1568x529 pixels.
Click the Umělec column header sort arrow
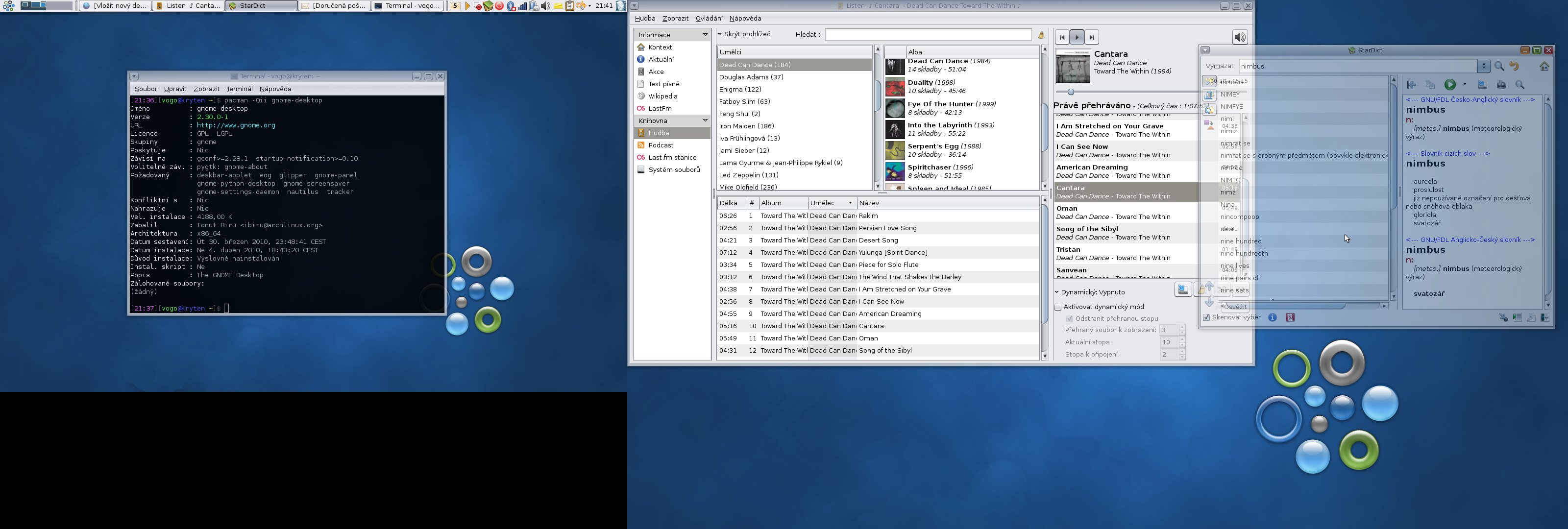coord(850,203)
